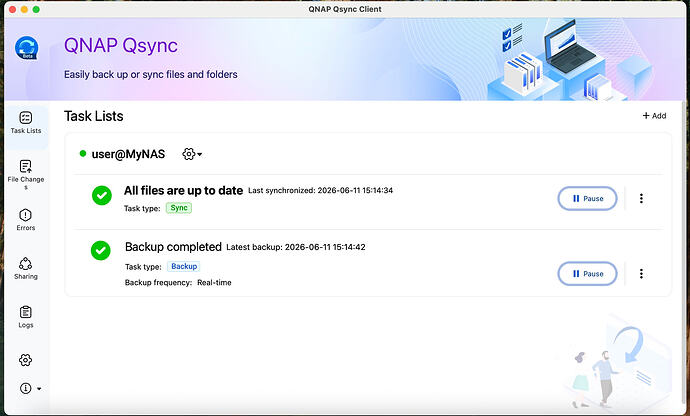Screen dimensions: 690x416
Task: Open the info menu at sidebar bottom
Action: (x=30, y=388)
